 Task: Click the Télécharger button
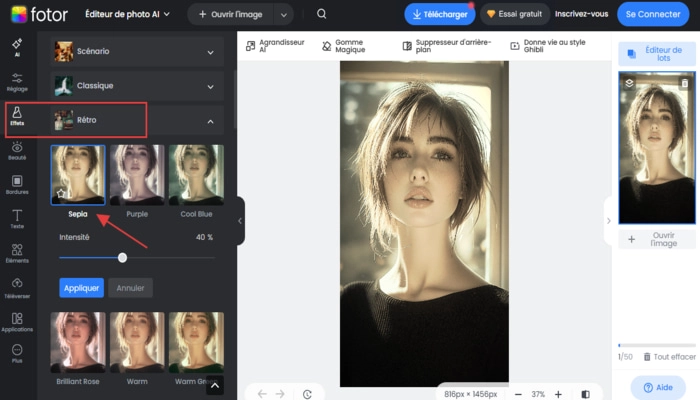(440, 14)
